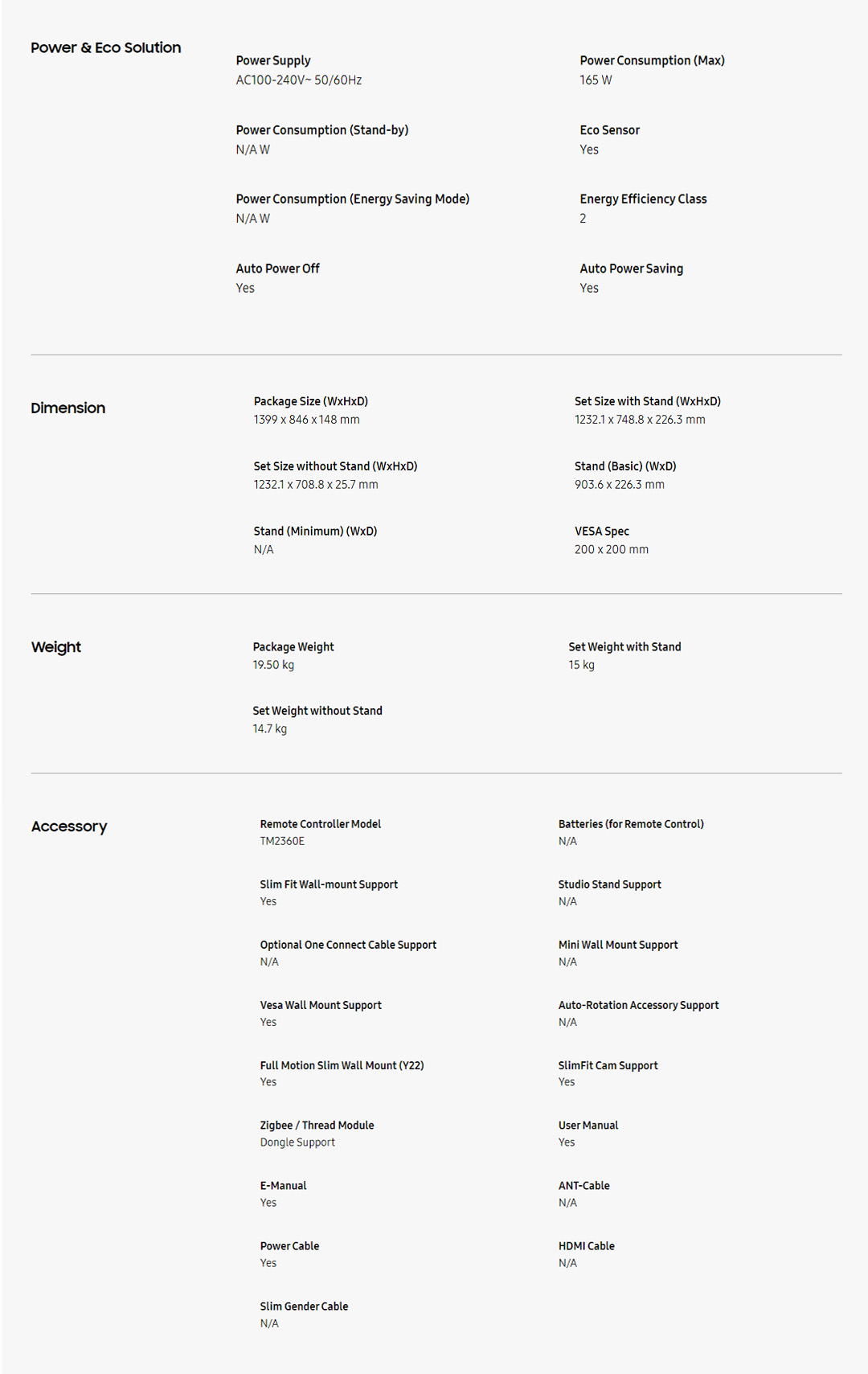Viewport: 868px width, 1374px height.
Task: Click the Auto Power Off label
Action: [277, 269]
